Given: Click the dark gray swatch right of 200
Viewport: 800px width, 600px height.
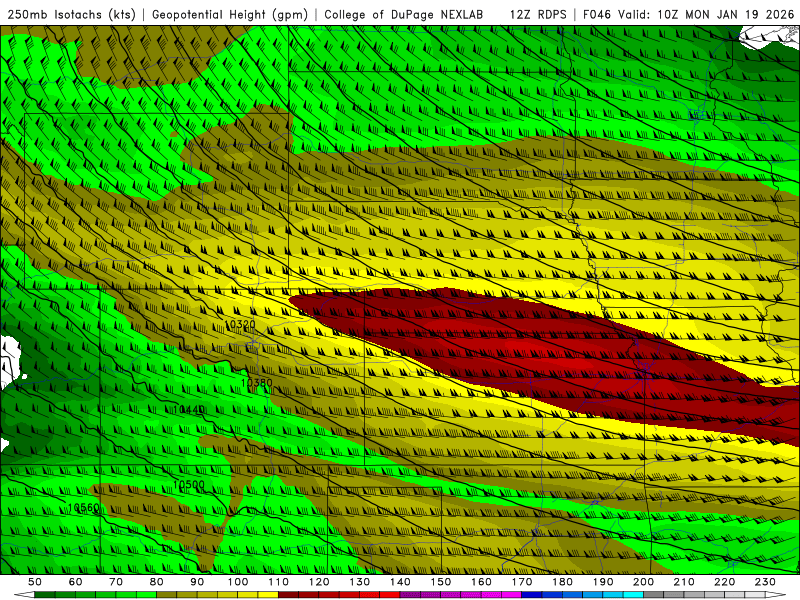Looking at the screenshot, I should point(654,595).
